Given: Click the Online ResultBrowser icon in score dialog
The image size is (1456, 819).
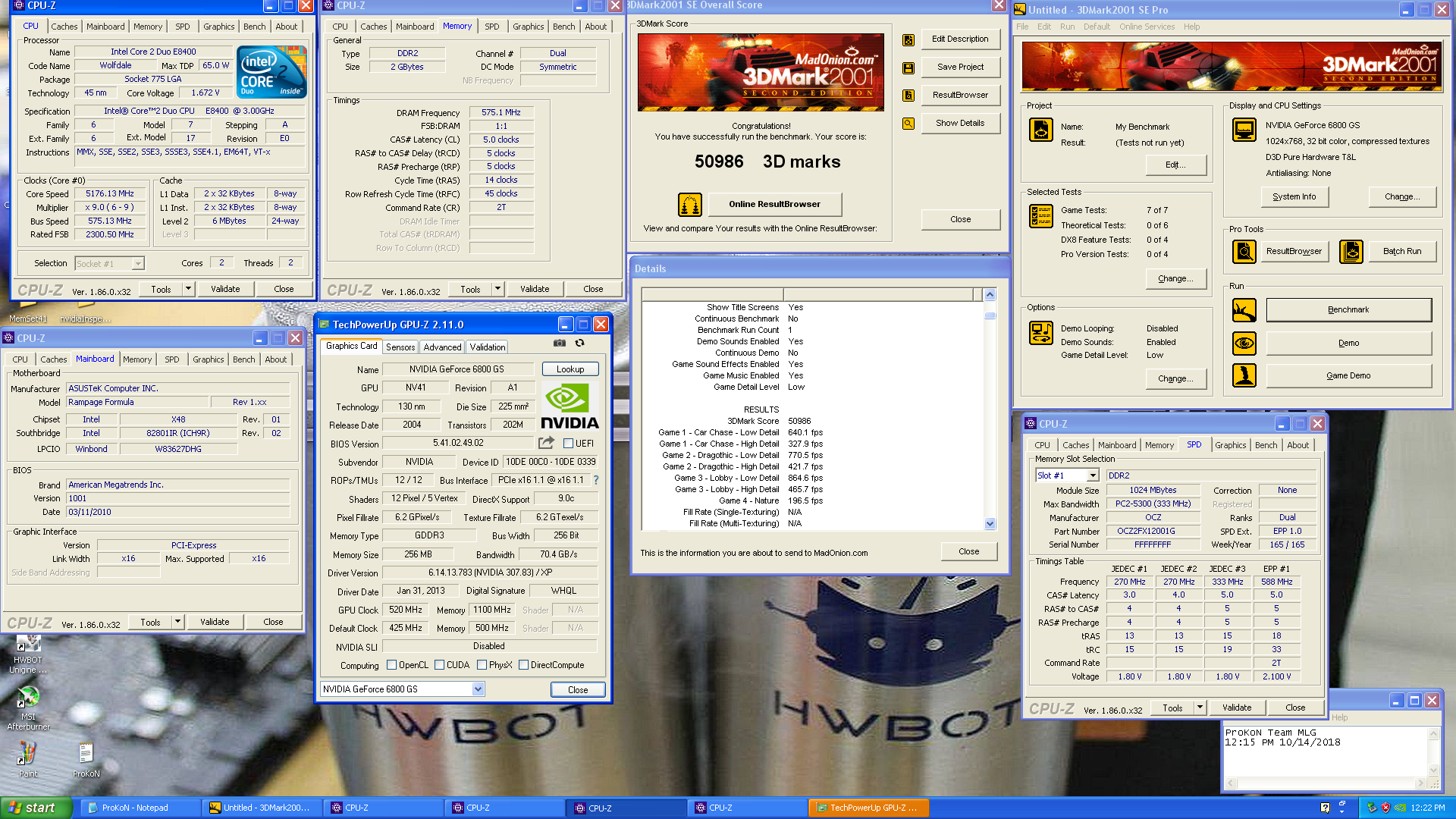Looking at the screenshot, I should pyautogui.click(x=689, y=204).
